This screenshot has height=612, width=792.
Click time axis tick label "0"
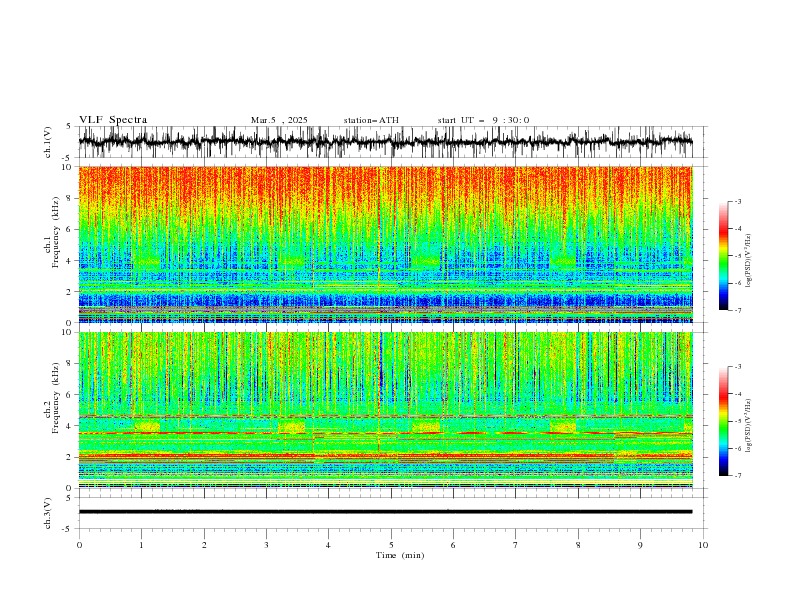(x=79, y=545)
